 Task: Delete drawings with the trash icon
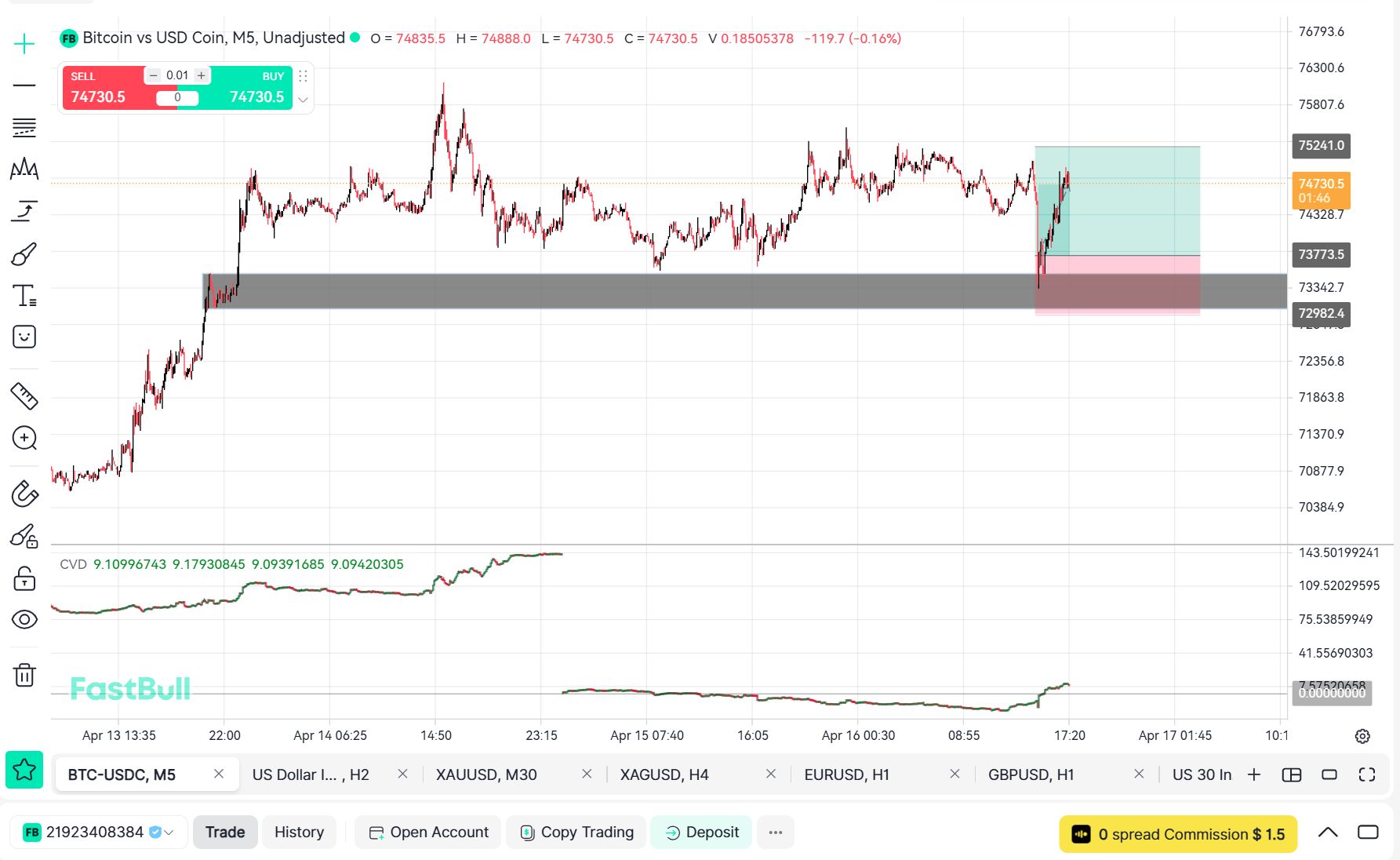pyautogui.click(x=24, y=675)
